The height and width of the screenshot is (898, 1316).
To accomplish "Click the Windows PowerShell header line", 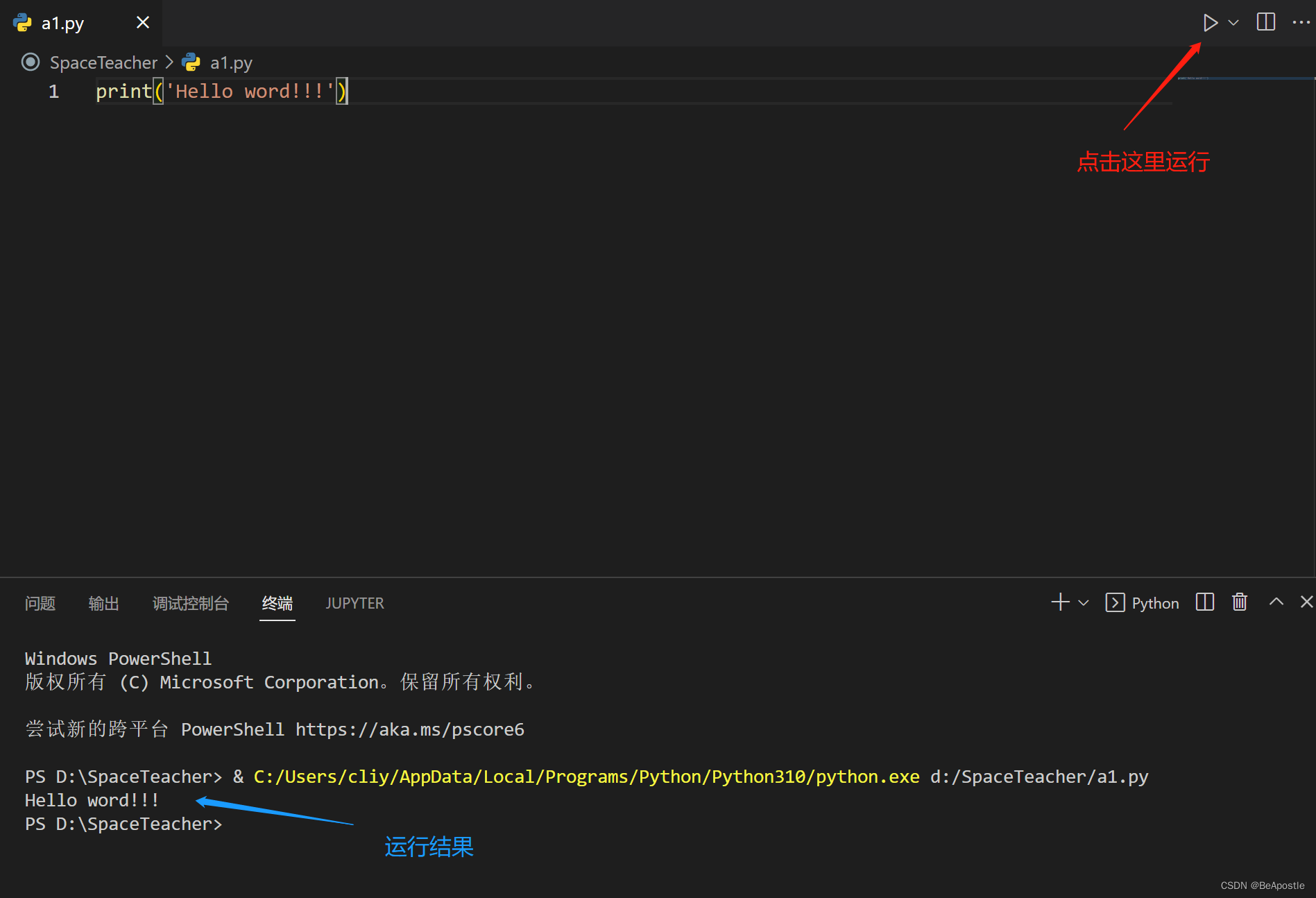I will pos(118,659).
